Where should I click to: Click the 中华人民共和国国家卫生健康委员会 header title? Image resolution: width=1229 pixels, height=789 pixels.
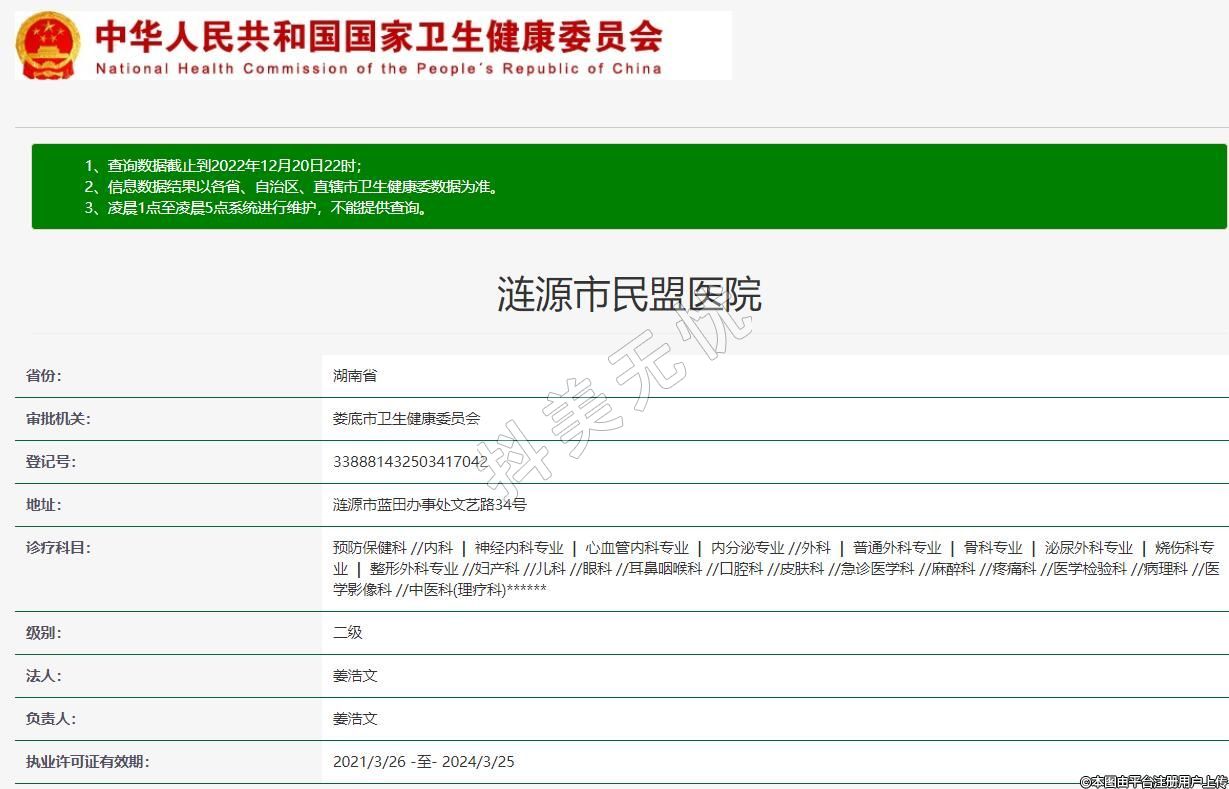(x=378, y=38)
